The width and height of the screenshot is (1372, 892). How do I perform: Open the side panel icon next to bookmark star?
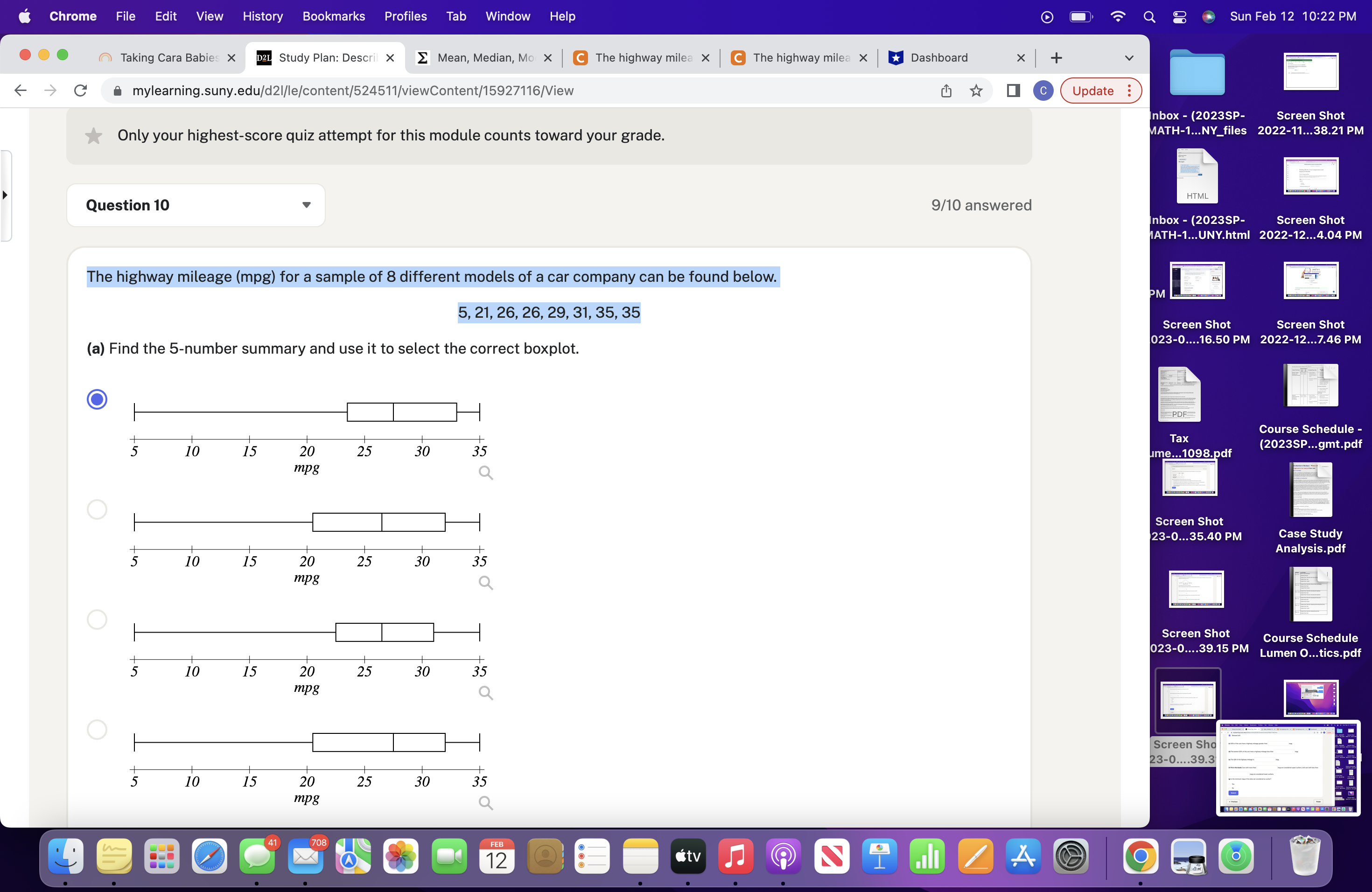click(x=1013, y=91)
